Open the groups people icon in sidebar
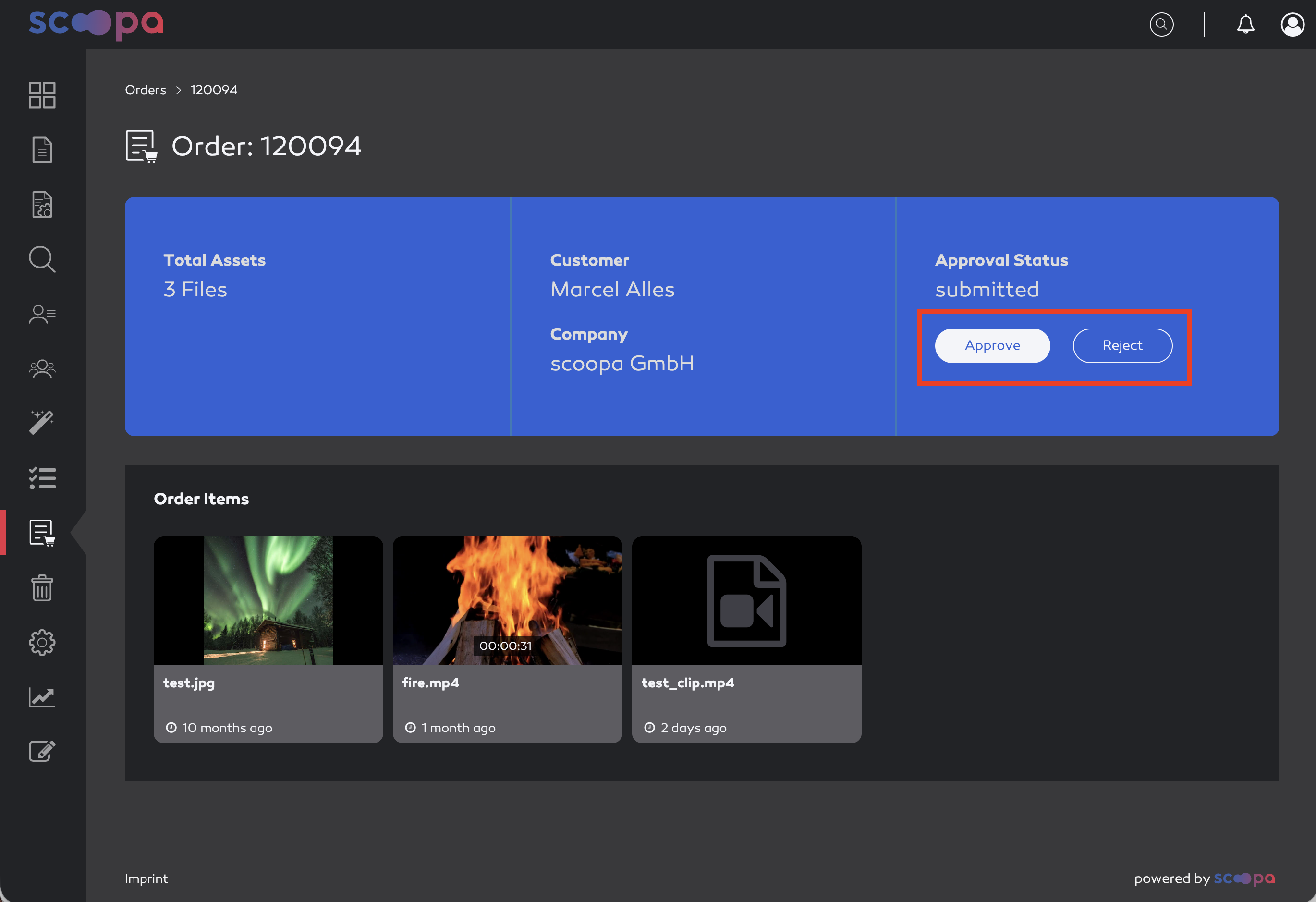Image resolution: width=1316 pixels, height=902 pixels. click(42, 369)
